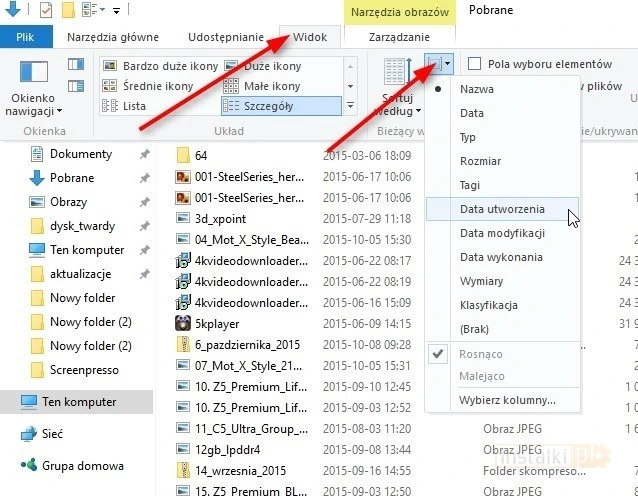Click the Okienko nawigacji pane icon
This screenshot has width=638, height=496.
[x=35, y=71]
